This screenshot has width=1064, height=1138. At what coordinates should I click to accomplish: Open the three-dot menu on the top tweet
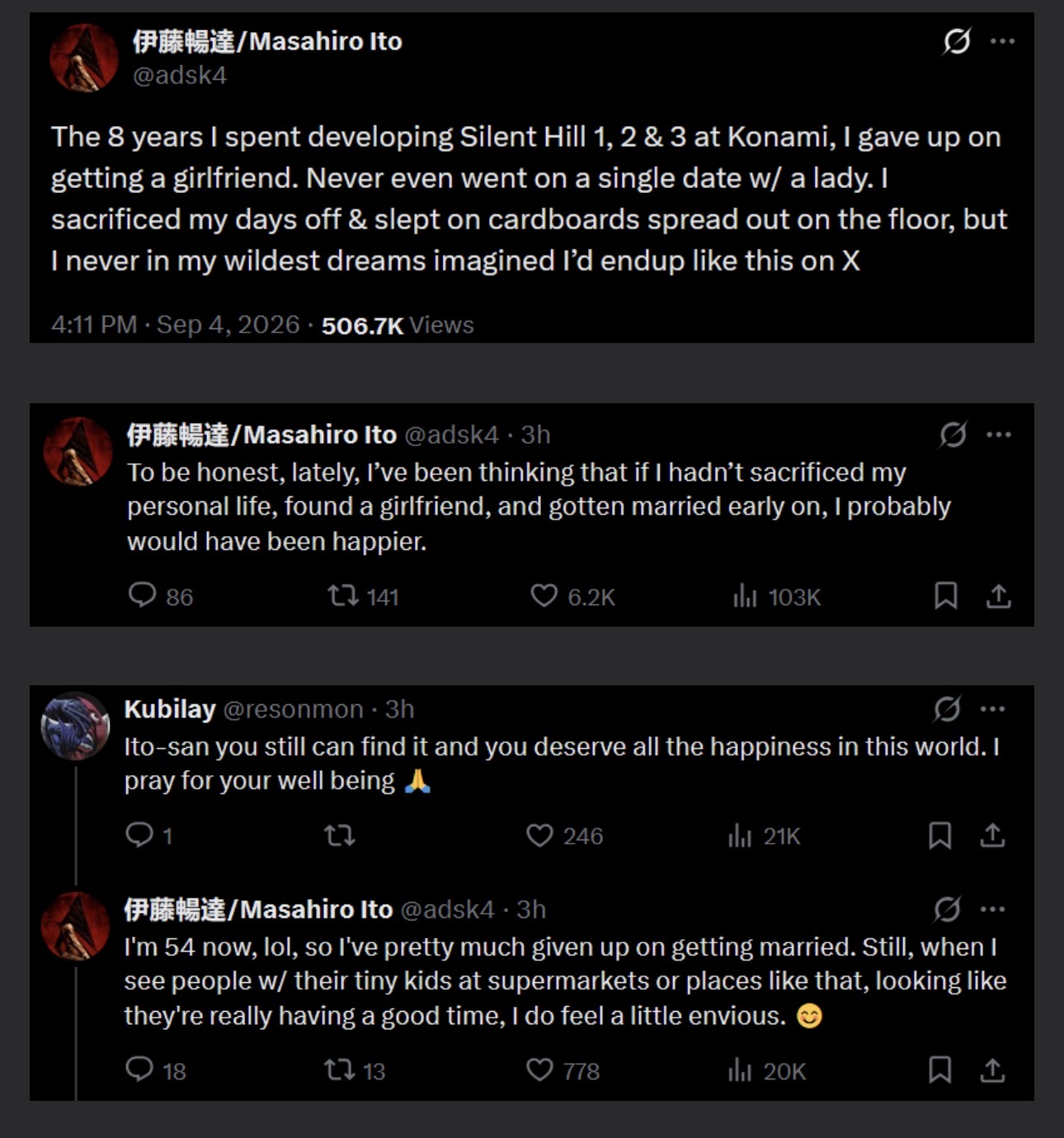pos(1002,40)
